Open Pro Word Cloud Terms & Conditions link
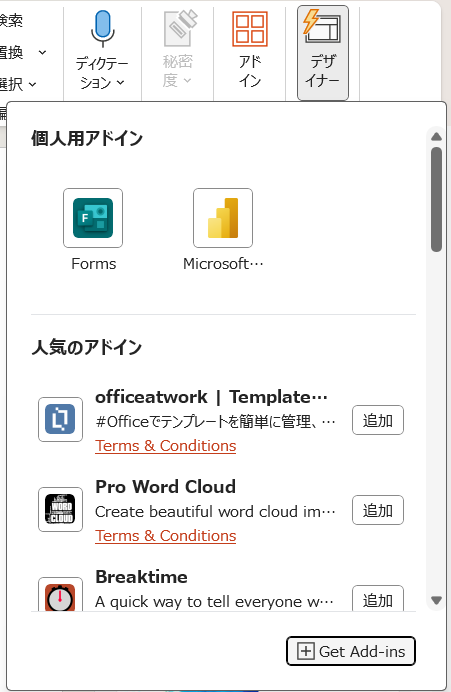The image size is (451, 692). [x=165, y=536]
